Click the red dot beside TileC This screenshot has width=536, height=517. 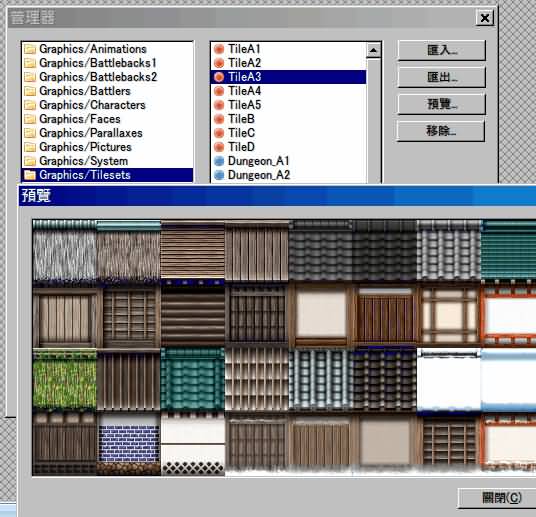click(x=219, y=133)
